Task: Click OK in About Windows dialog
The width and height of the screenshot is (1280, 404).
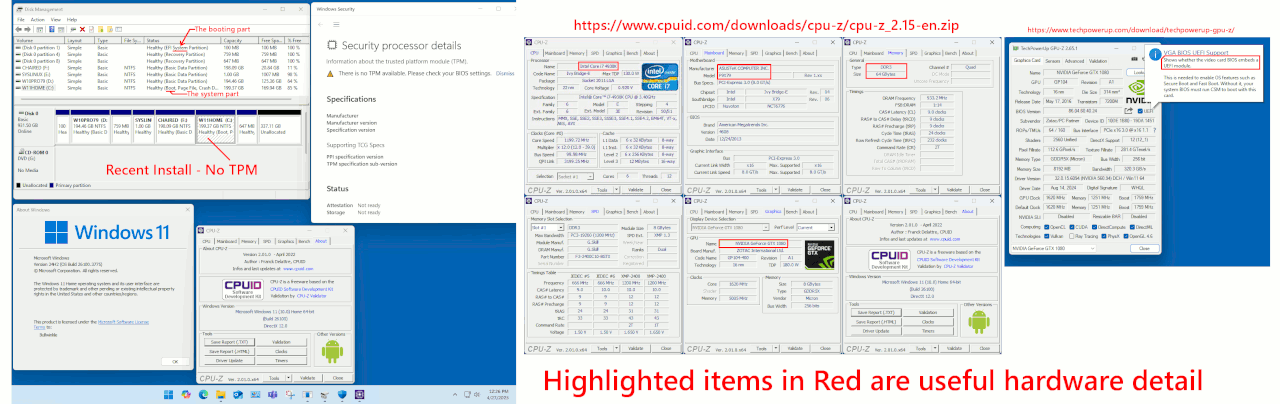Action: pos(175,361)
